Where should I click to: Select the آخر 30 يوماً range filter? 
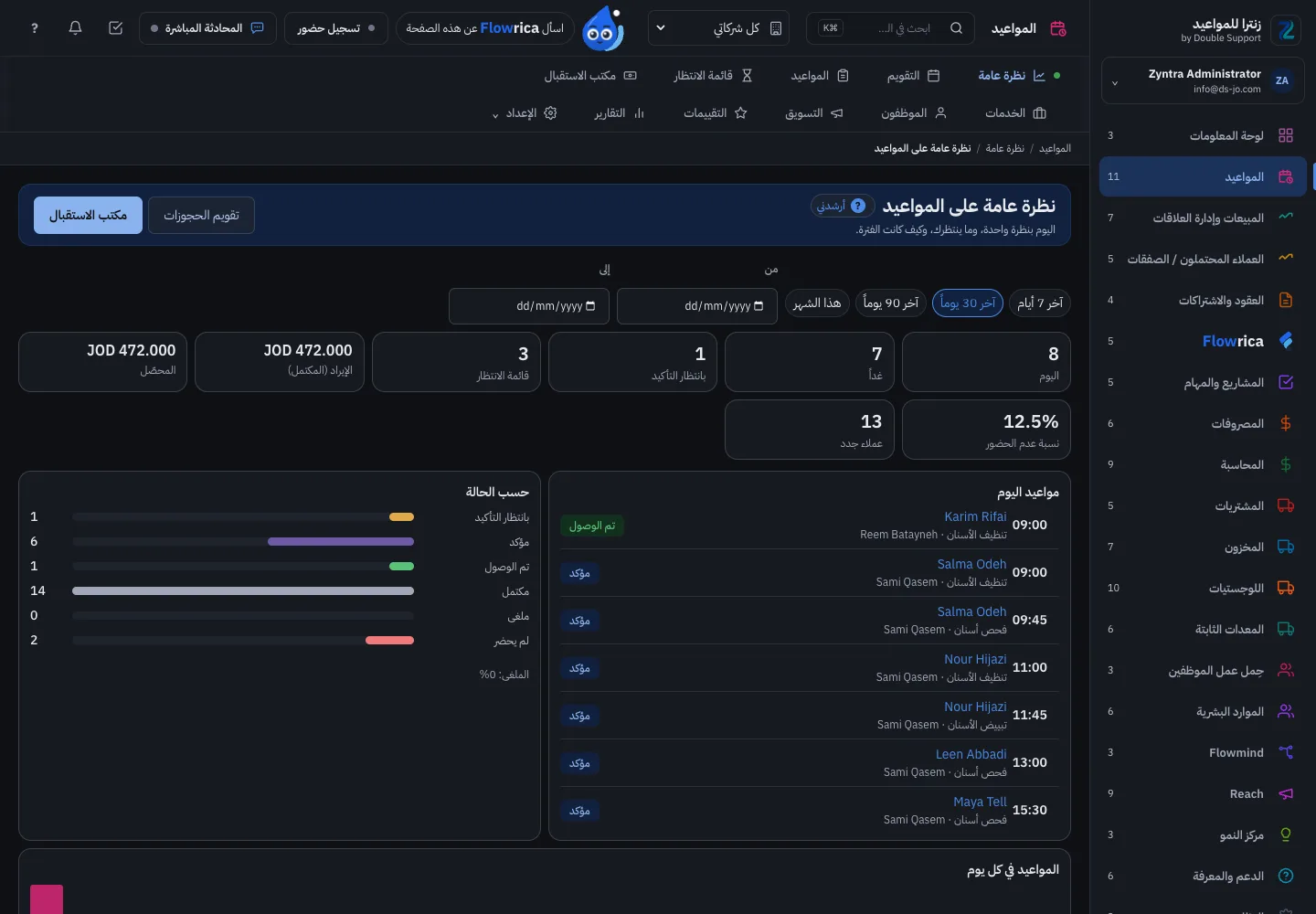point(968,303)
